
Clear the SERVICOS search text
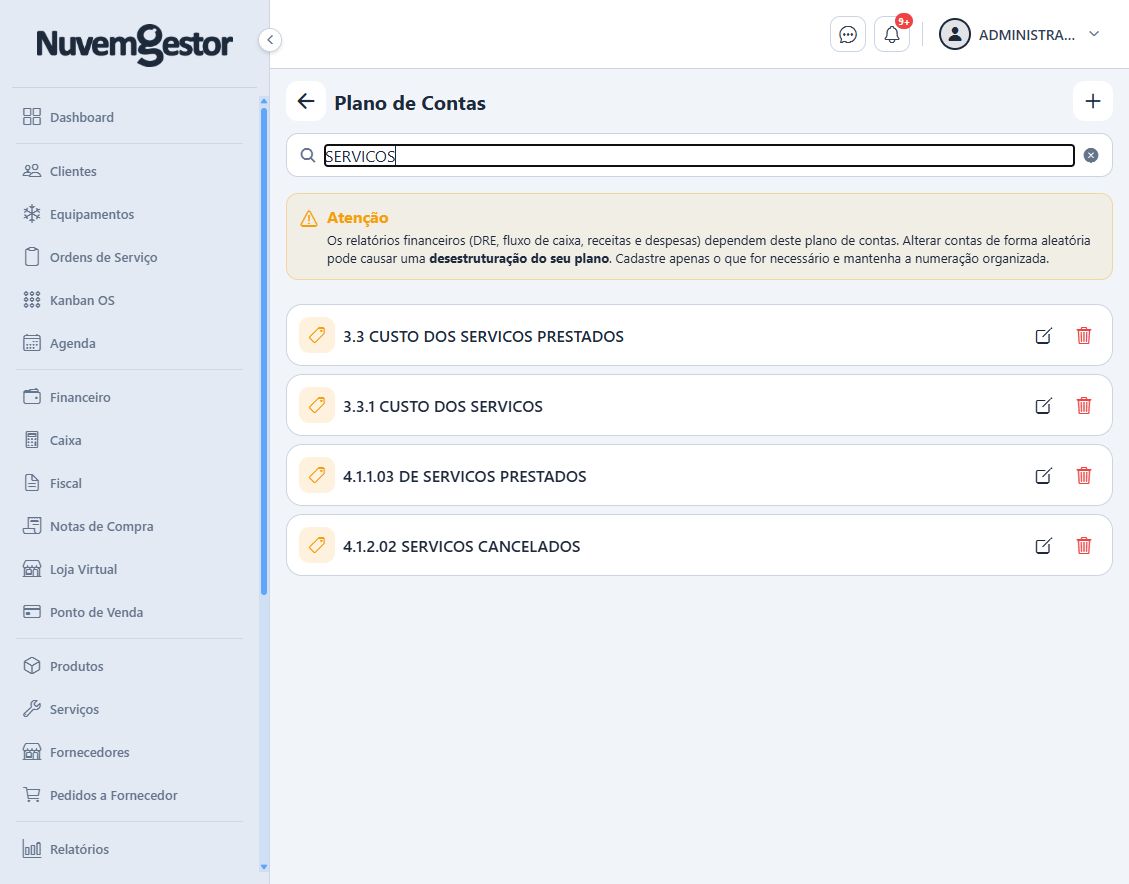click(x=1091, y=155)
